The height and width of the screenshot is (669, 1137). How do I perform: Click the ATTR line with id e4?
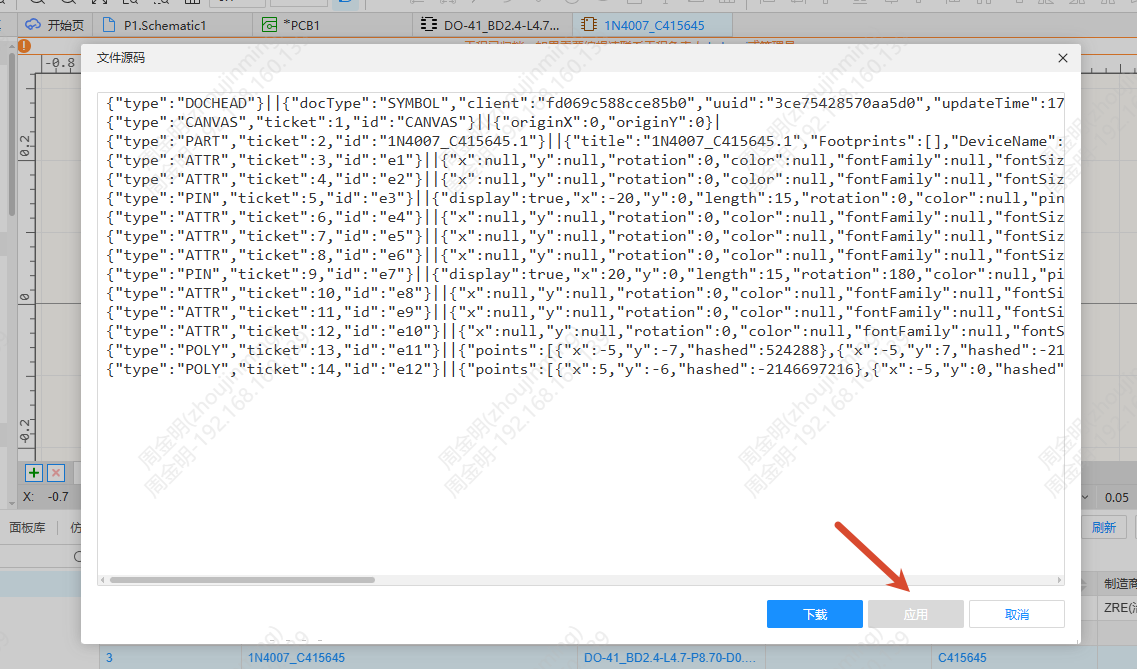pyautogui.click(x=584, y=217)
